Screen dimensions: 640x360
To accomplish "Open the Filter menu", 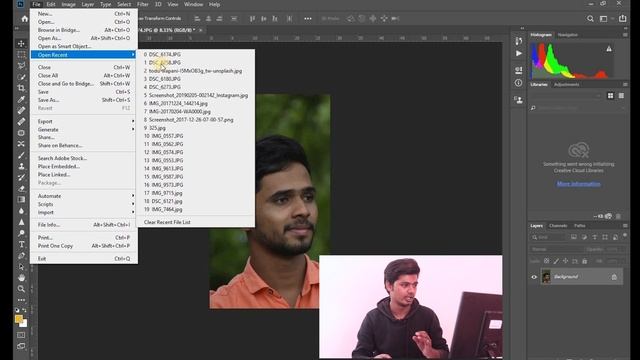I will pos(142,4).
